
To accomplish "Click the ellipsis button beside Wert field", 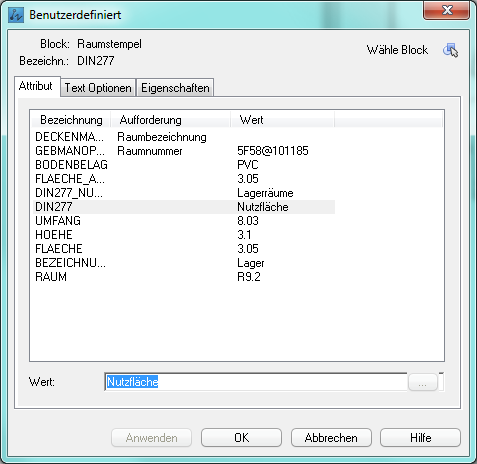I will point(423,382).
